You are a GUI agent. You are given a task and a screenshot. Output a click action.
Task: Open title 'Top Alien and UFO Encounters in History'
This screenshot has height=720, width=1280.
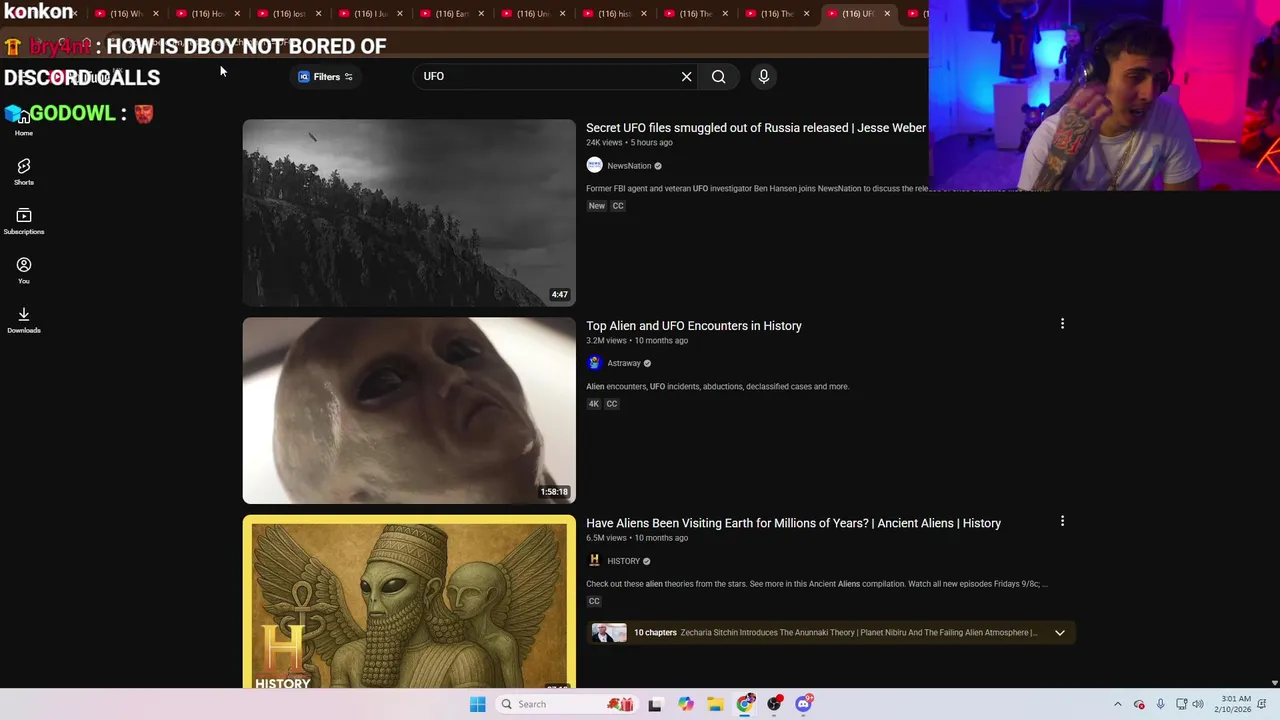point(694,326)
